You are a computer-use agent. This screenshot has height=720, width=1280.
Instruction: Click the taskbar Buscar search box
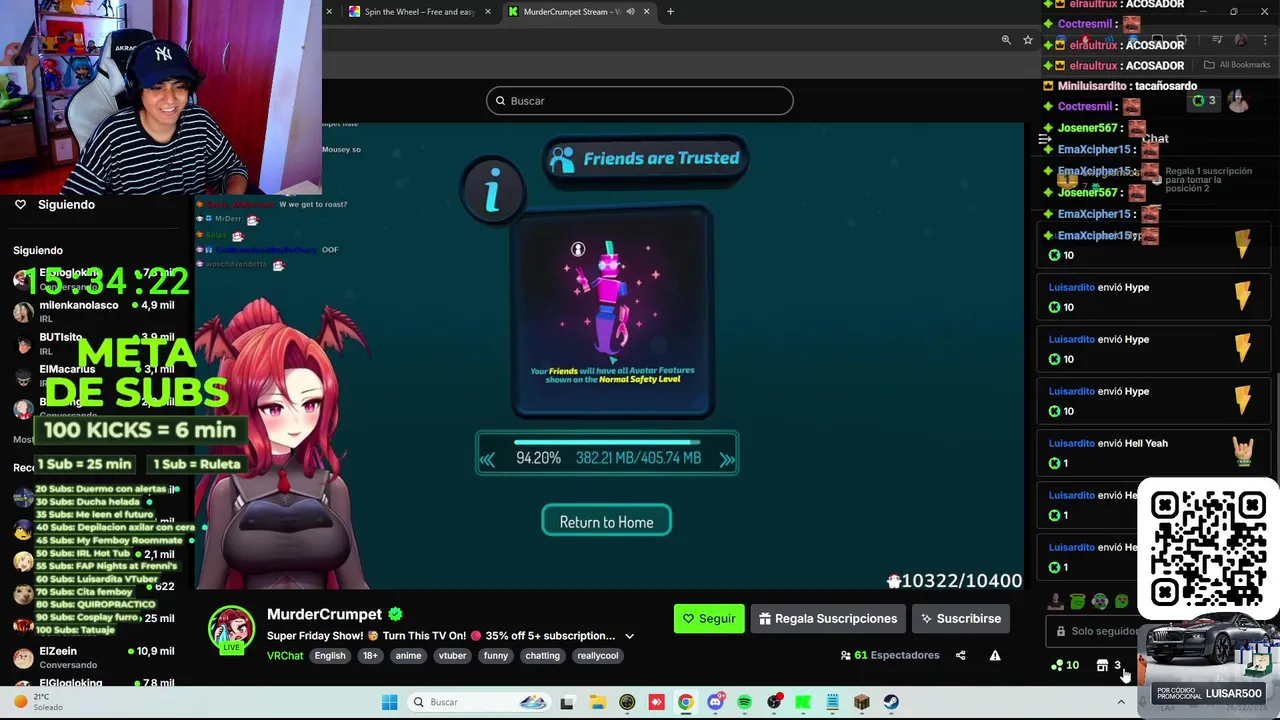click(x=479, y=702)
